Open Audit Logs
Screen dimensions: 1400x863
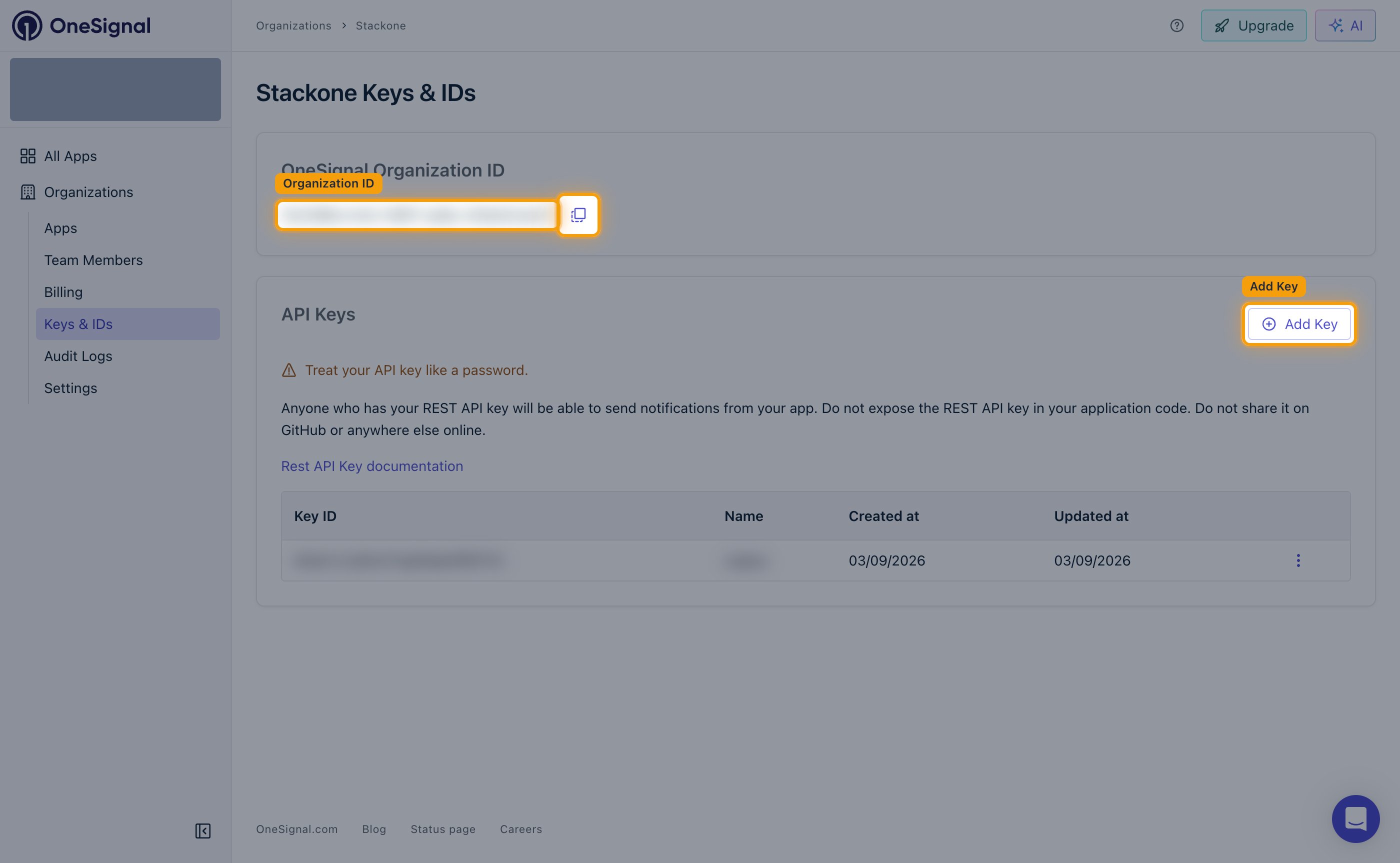pyautogui.click(x=78, y=355)
